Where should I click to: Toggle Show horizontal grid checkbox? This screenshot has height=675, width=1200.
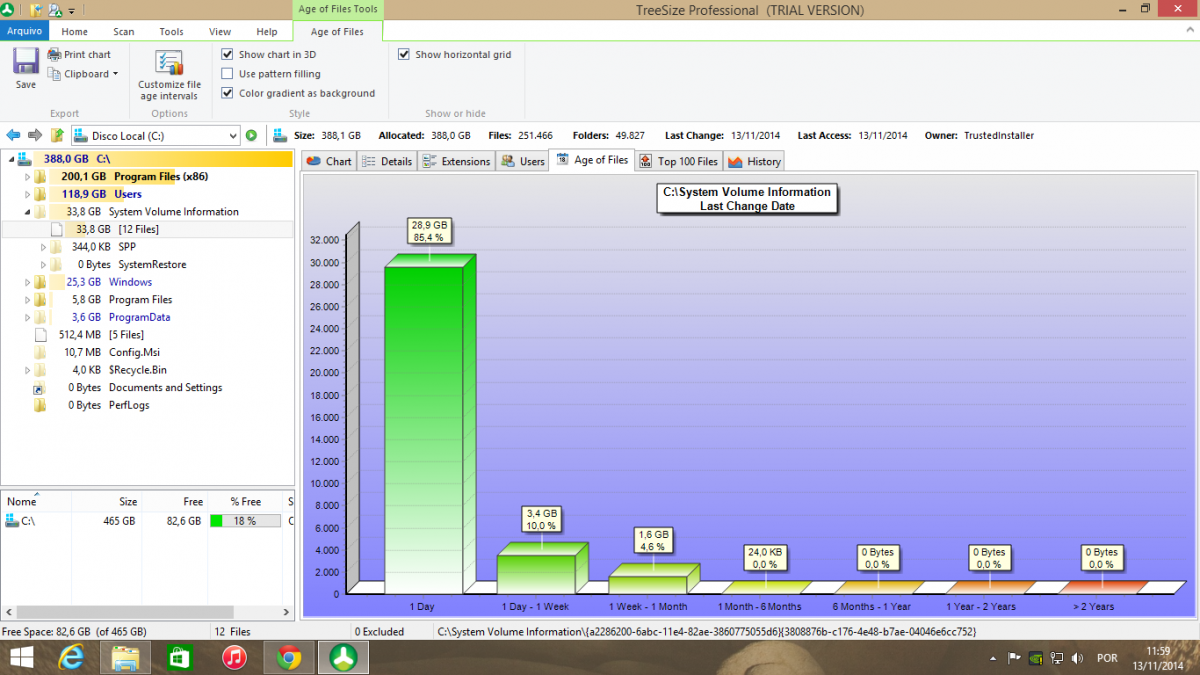coord(404,55)
